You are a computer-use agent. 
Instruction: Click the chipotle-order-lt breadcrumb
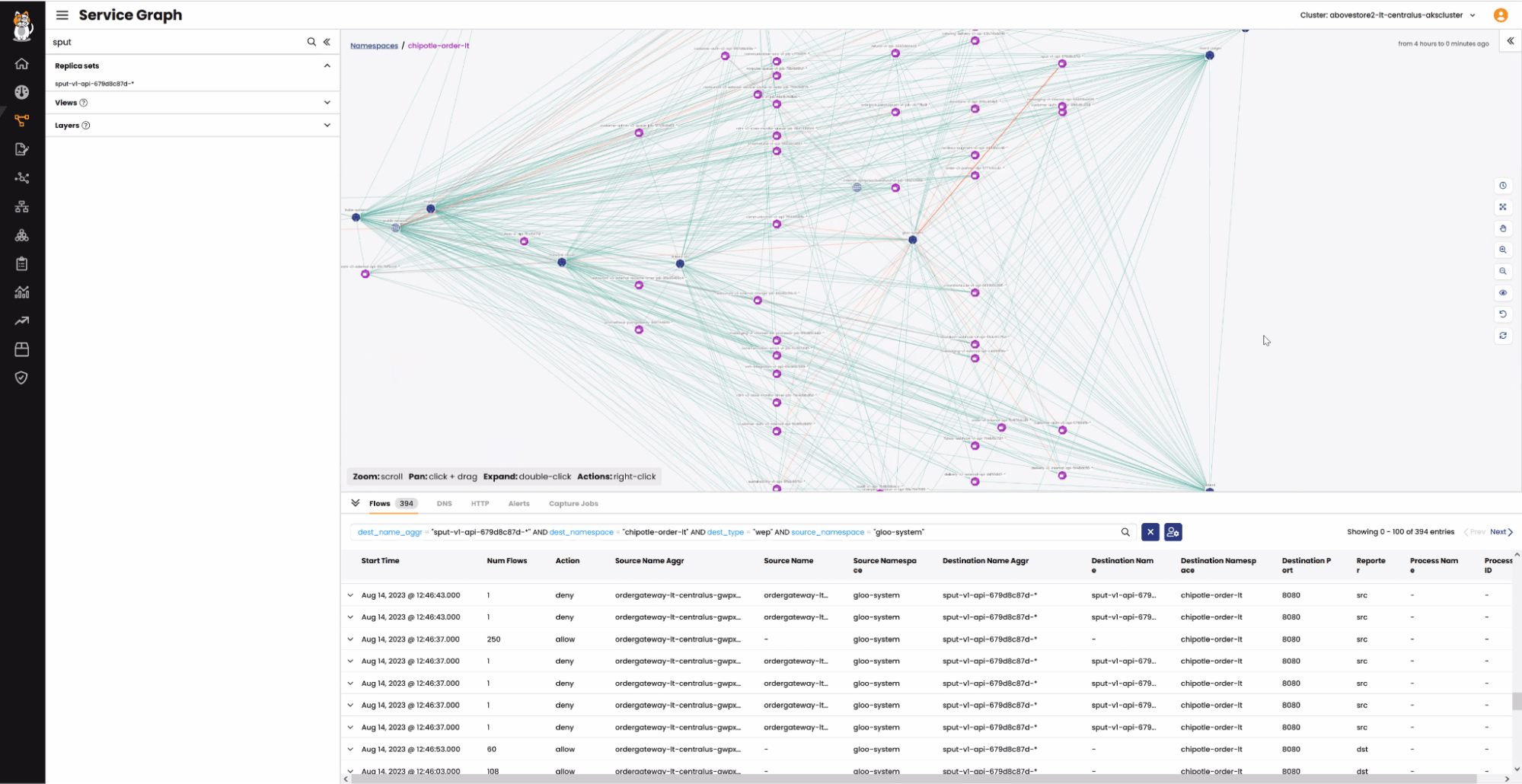click(x=439, y=46)
